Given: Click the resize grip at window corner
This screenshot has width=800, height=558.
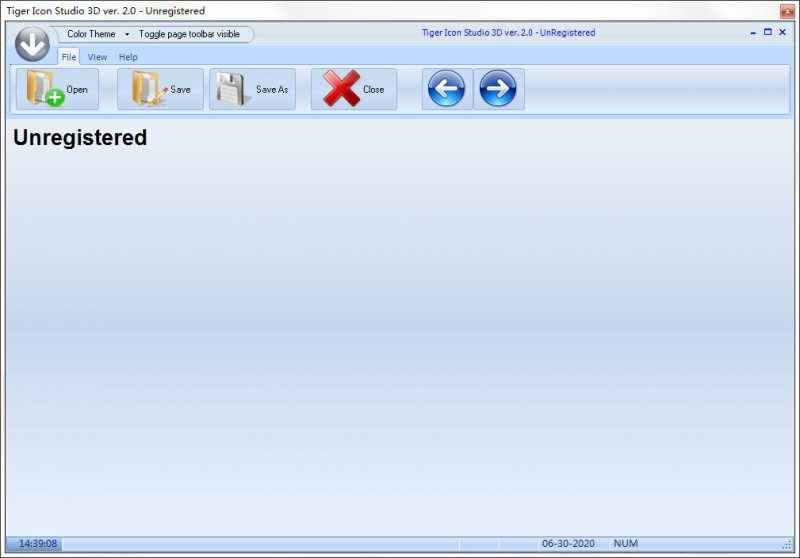Looking at the screenshot, I should (x=787, y=545).
